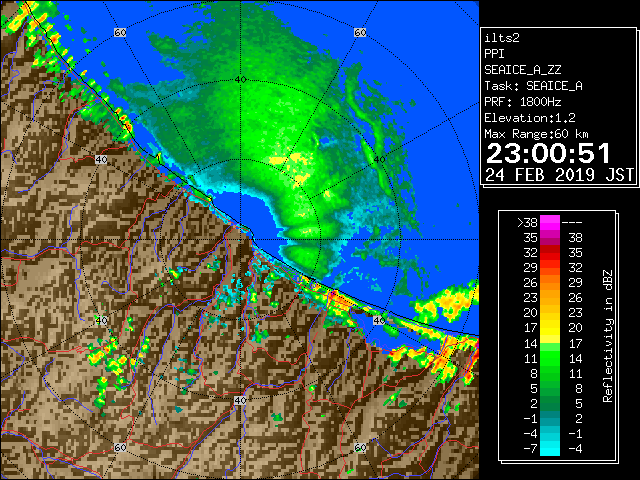Pick the red band in the reflectivity scale

[x=550, y=253]
